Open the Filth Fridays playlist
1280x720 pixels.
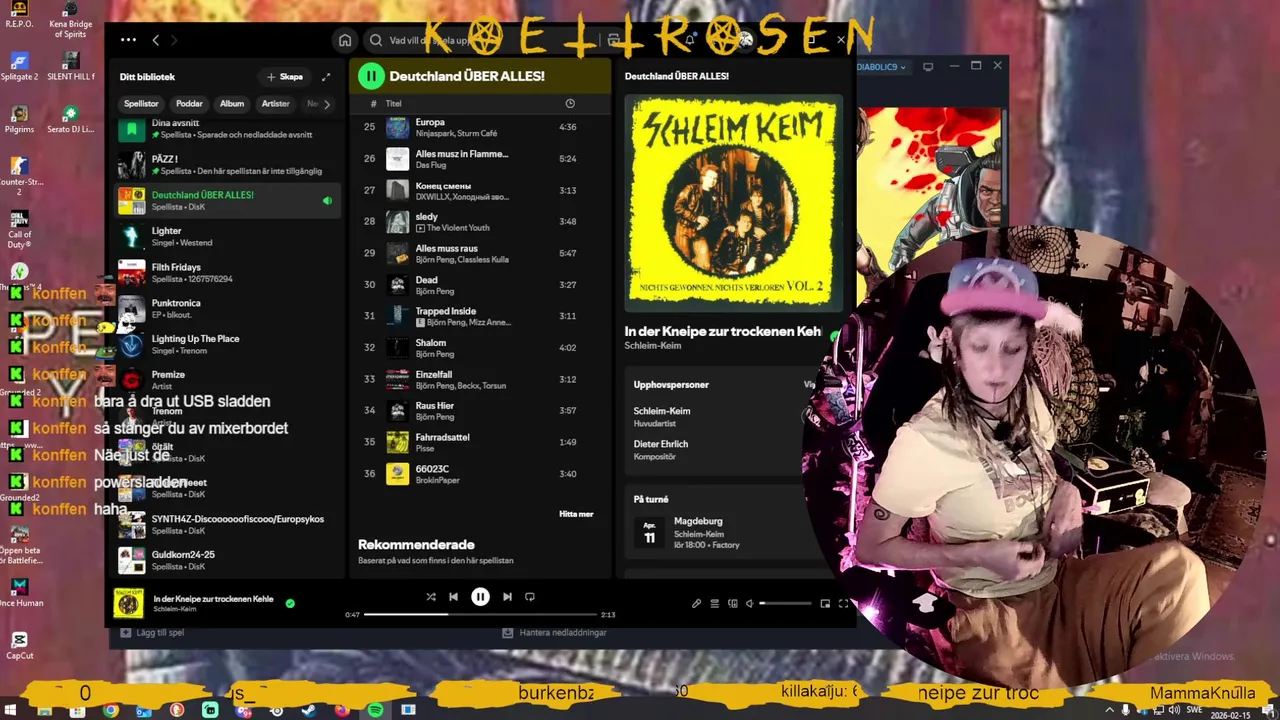[x=228, y=273]
